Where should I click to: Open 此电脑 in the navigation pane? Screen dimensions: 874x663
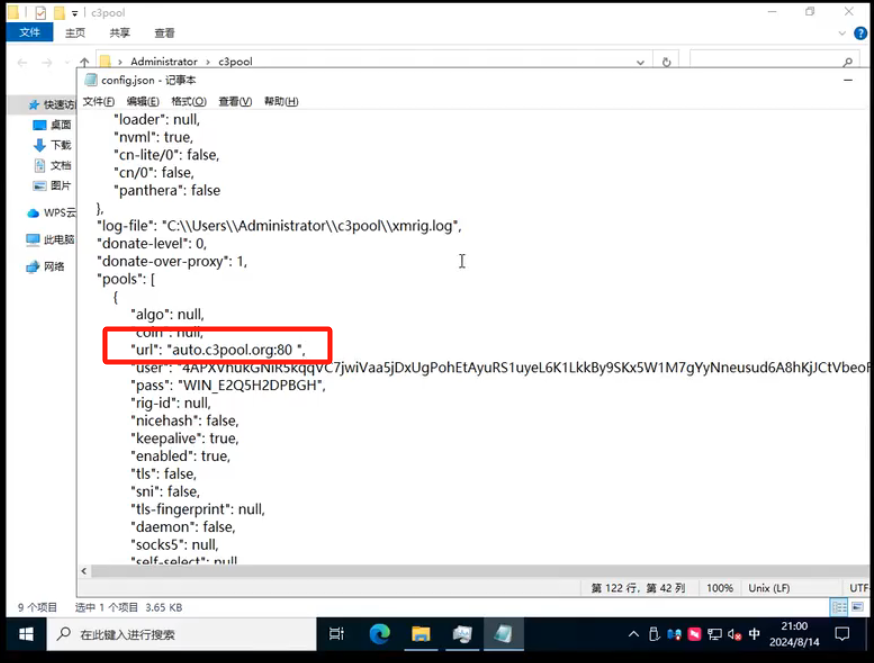point(50,240)
